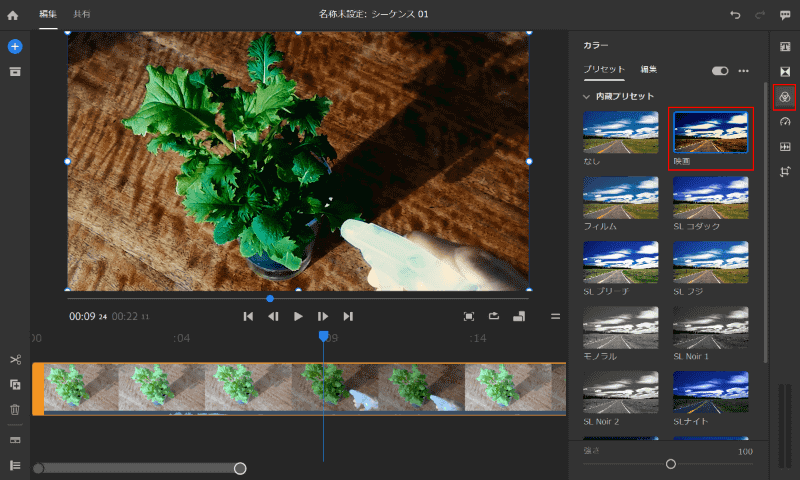Click the scissors split clip icon
This screenshot has width=800, height=480.
coord(15,360)
